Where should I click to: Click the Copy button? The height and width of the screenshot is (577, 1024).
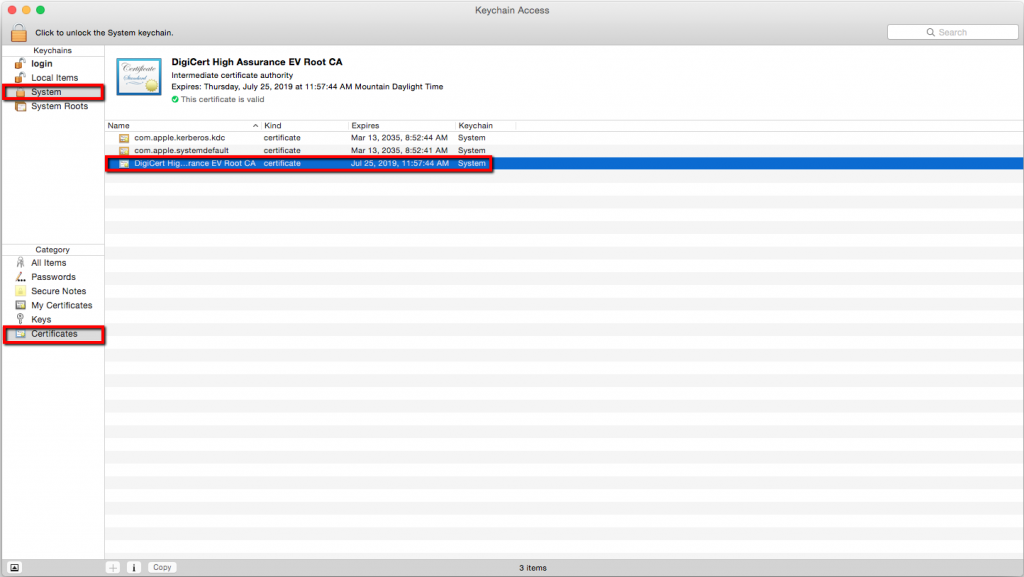pyautogui.click(x=161, y=567)
